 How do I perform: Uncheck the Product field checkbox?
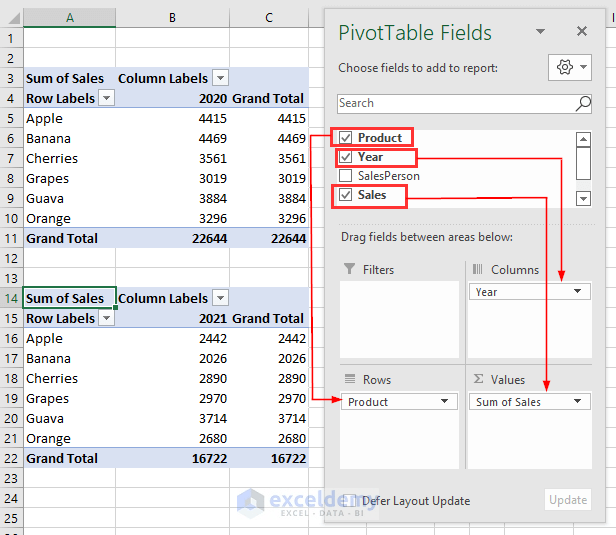click(346, 137)
